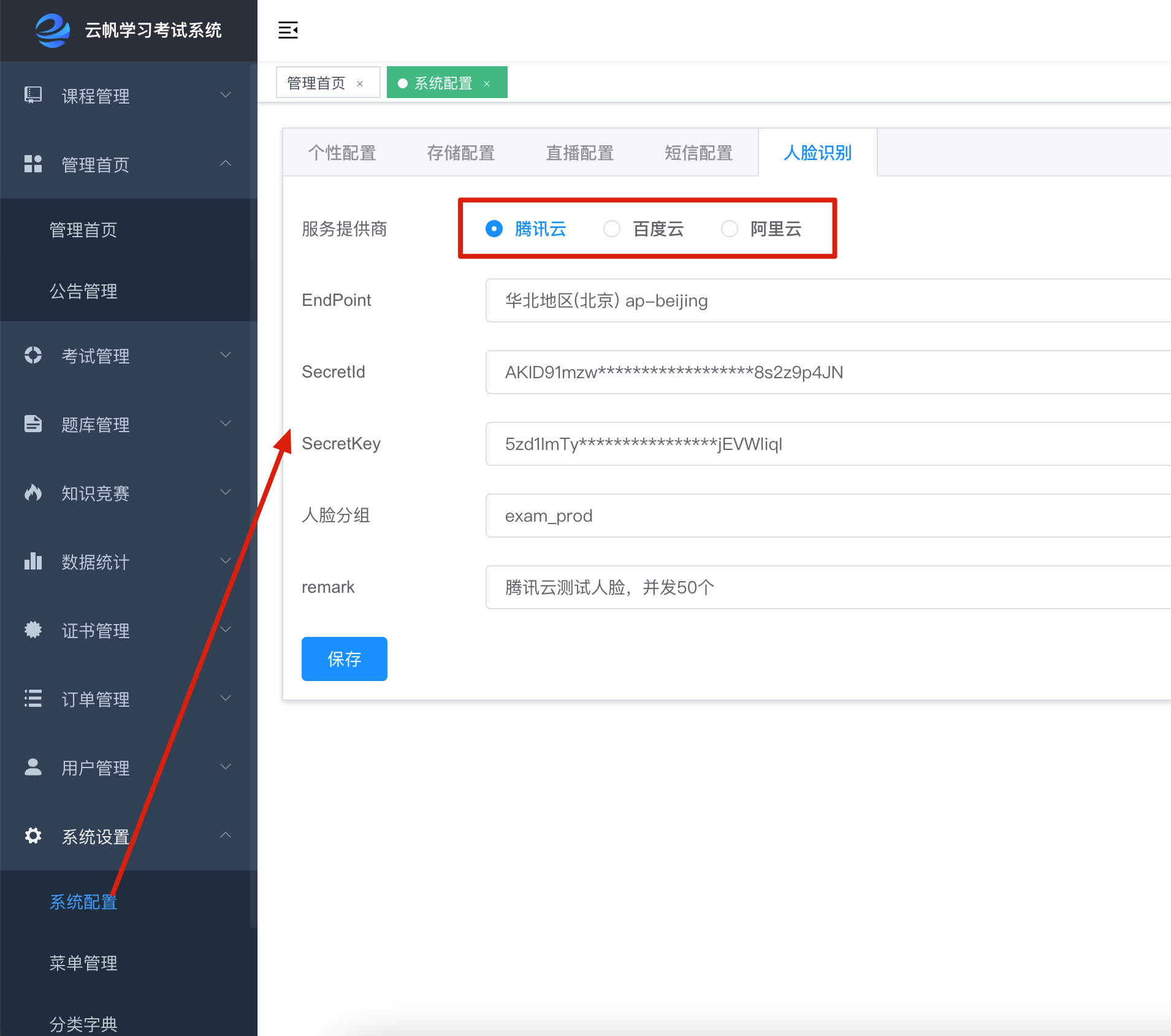
Task: Click the 题库管理 document icon
Action: pyautogui.click(x=33, y=424)
